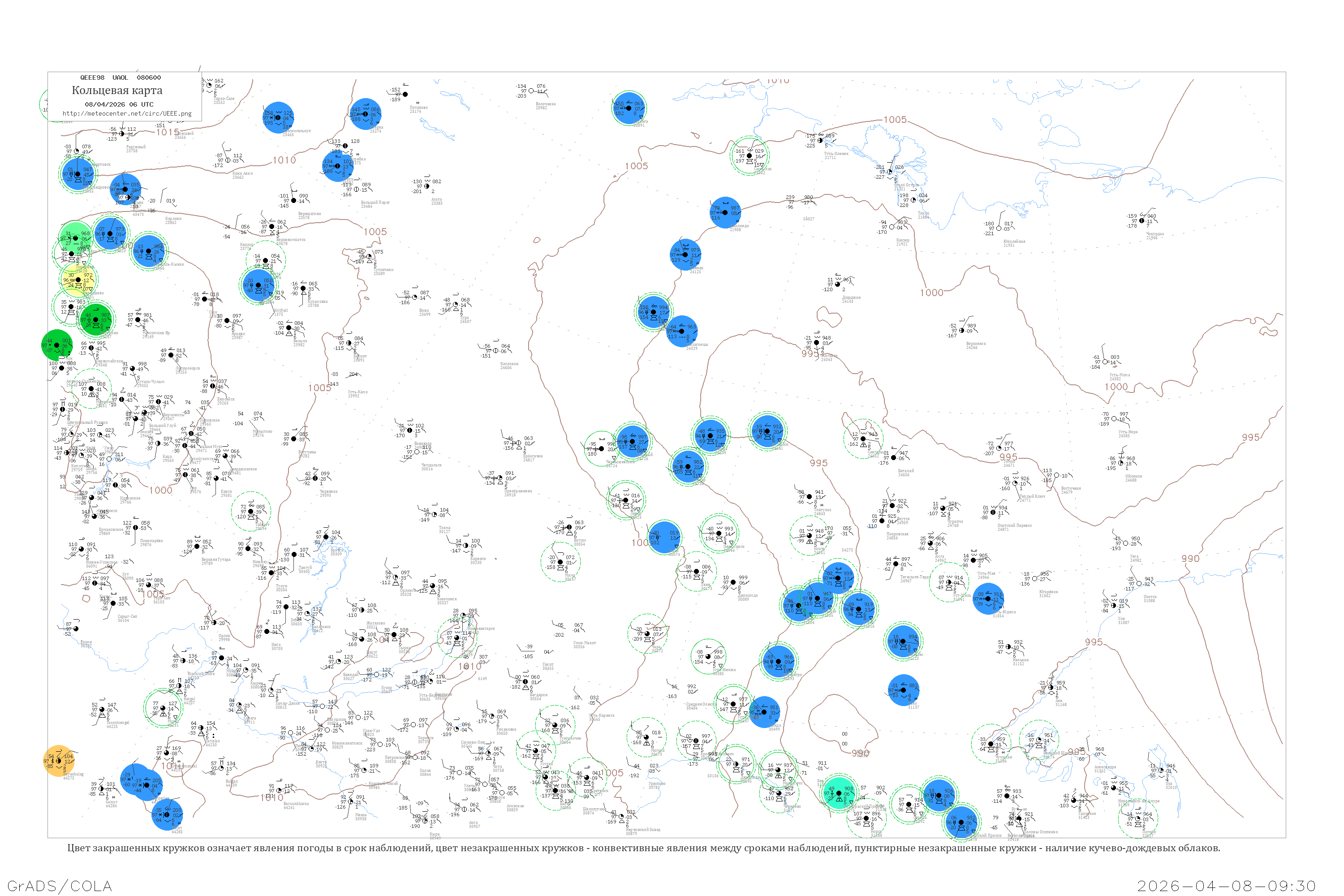Viewport: 1344px width, 896px height.
Task: Click the QEEE98 UAOL 080600 header text
Action: [x=120, y=78]
